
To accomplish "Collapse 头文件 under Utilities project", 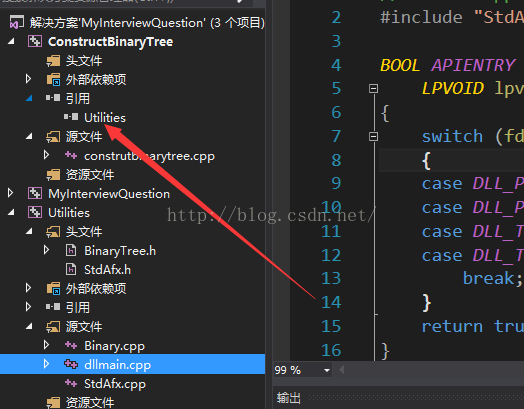I will click(x=29, y=231).
